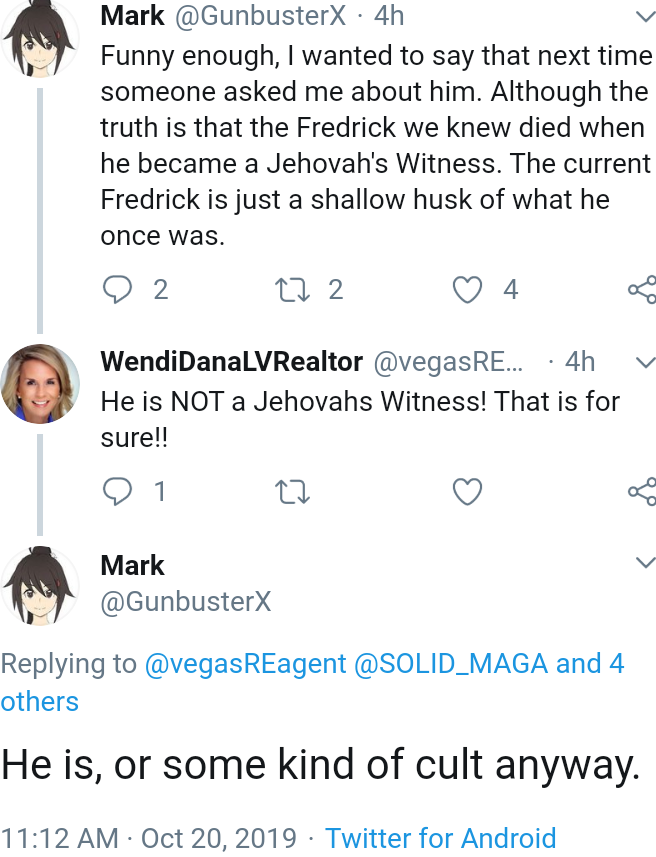Open options chevron on Mark's first tweet

(646, 16)
